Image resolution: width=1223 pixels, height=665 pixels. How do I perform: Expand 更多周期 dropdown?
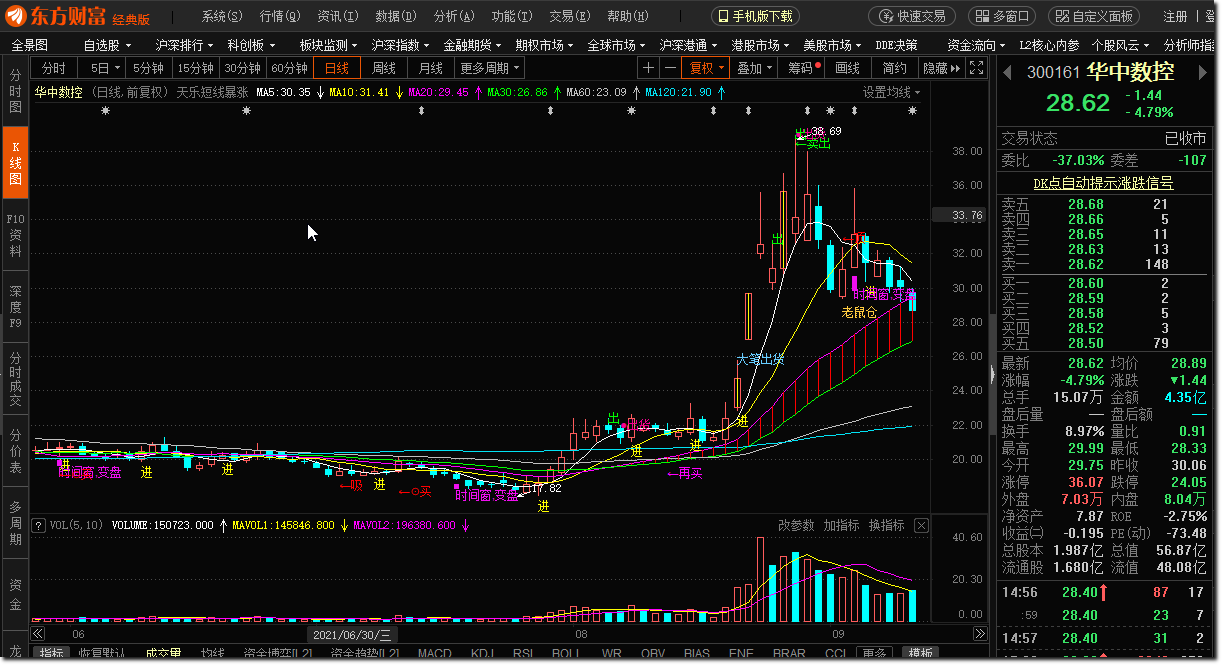tap(490, 67)
